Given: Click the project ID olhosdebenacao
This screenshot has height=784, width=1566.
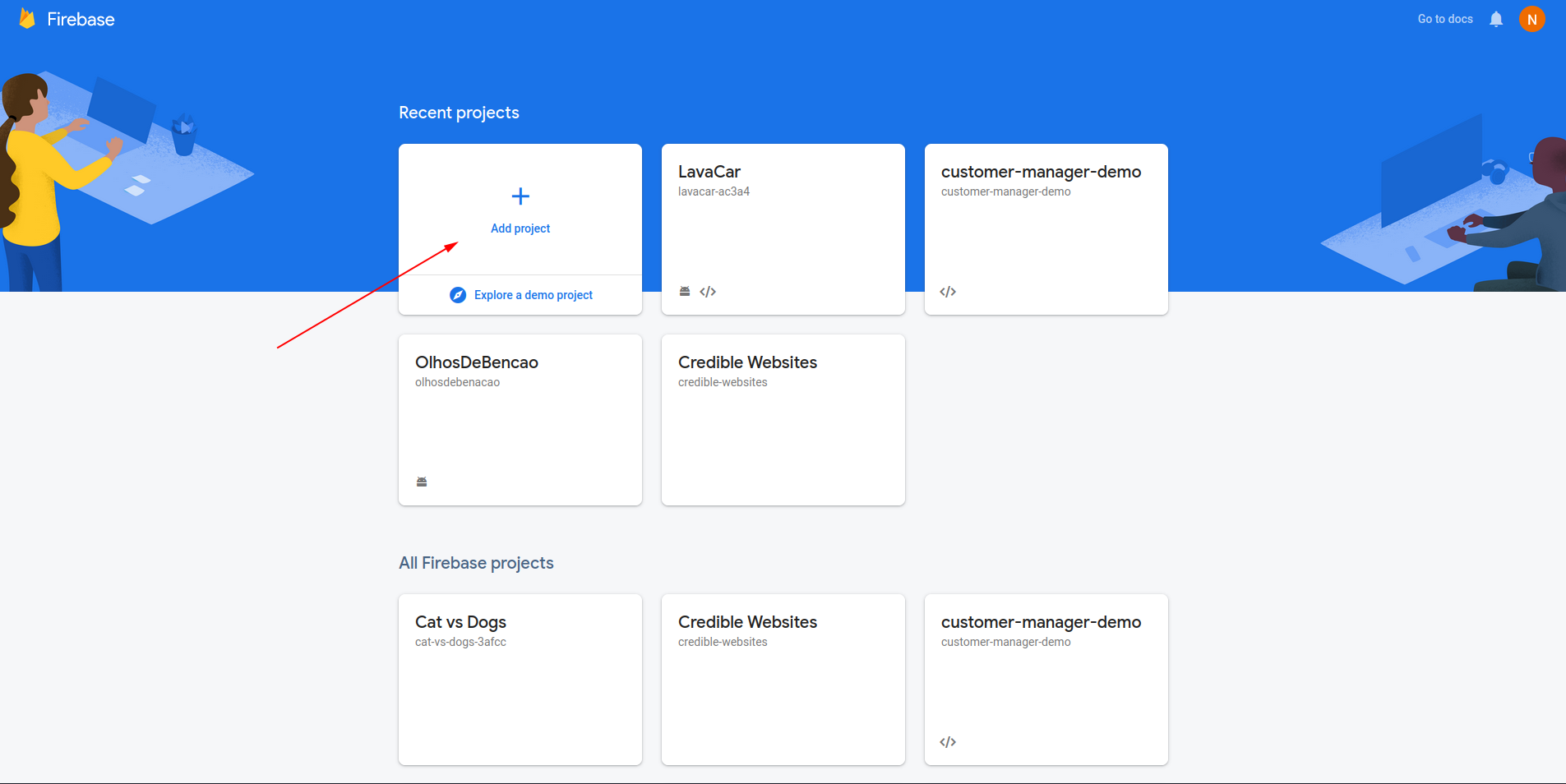Looking at the screenshot, I should [x=457, y=382].
